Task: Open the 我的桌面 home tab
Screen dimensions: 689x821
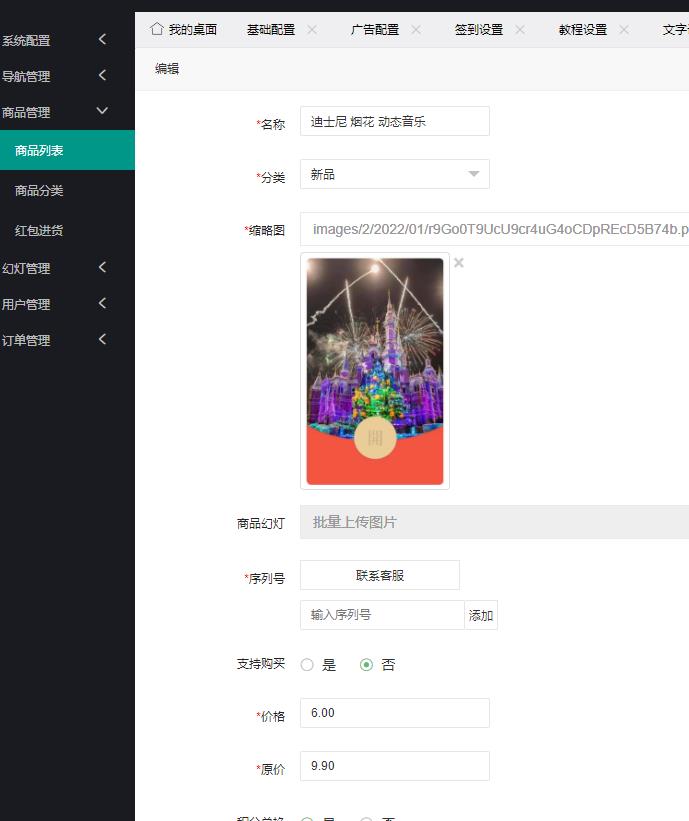Action: (184, 30)
